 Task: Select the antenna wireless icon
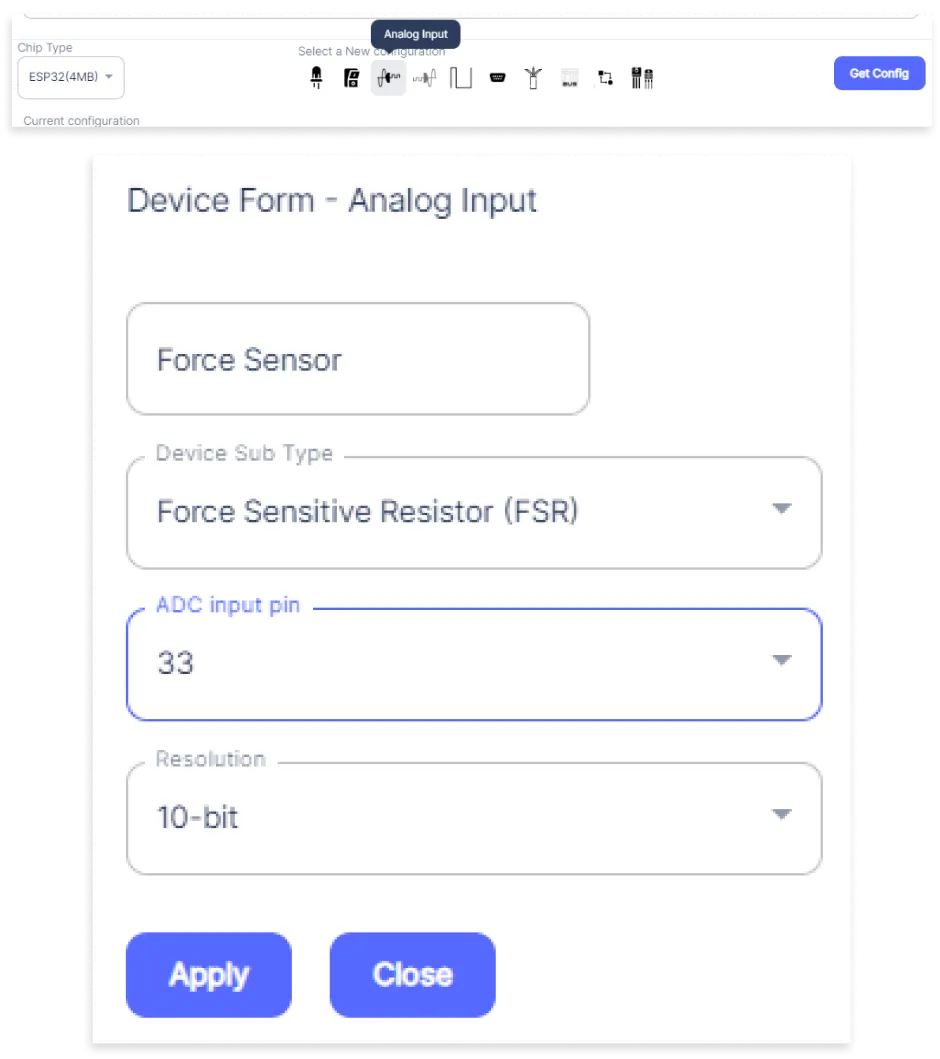(533, 78)
